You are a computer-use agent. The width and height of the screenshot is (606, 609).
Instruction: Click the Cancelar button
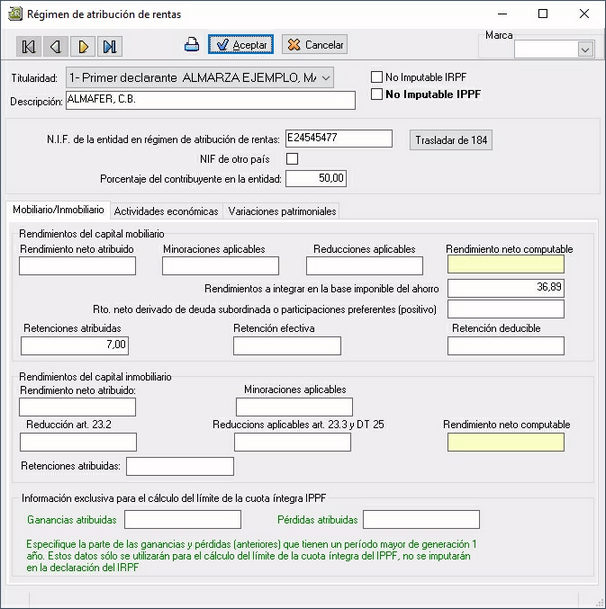(315, 44)
